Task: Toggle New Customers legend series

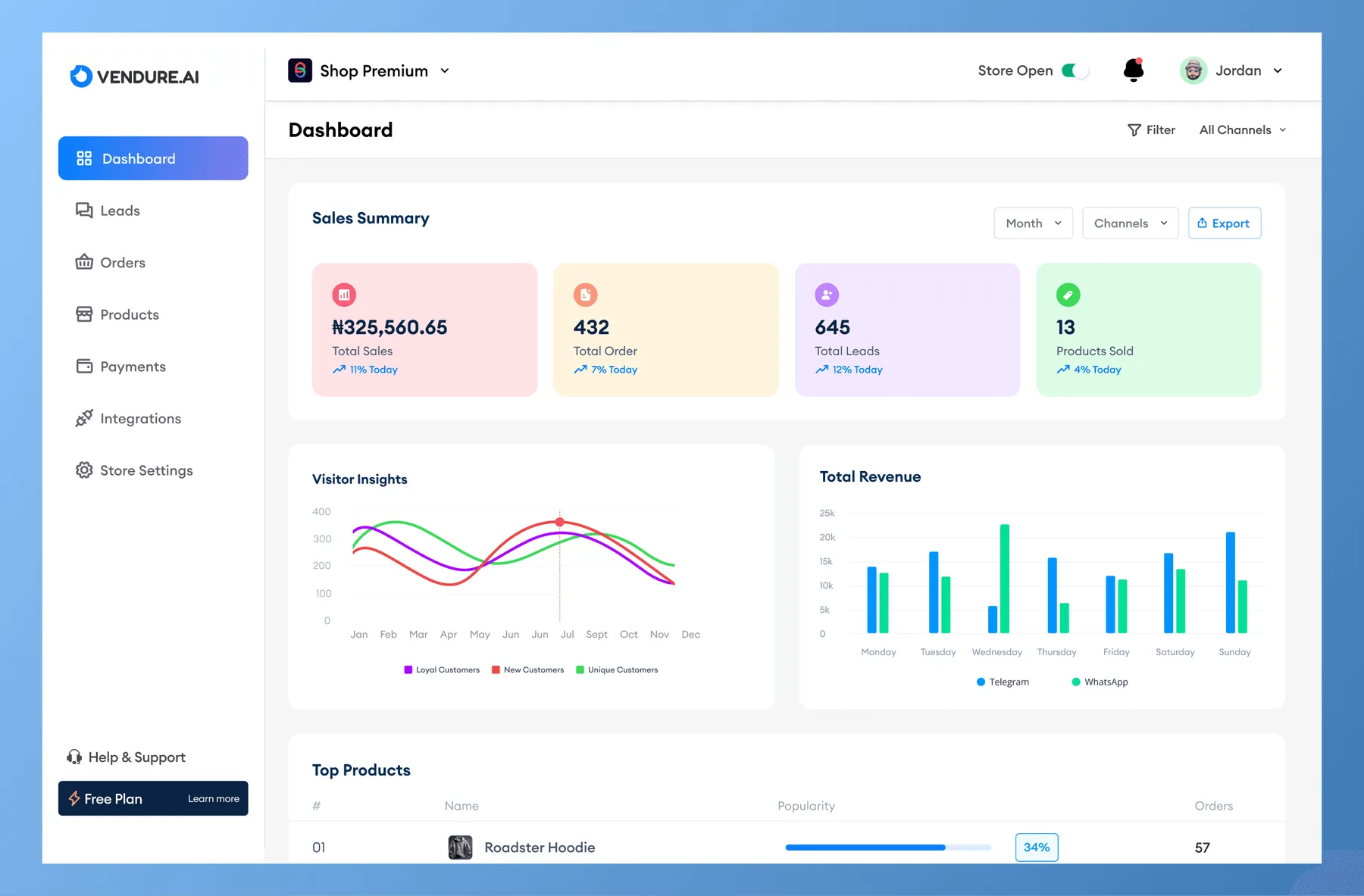Action: (527, 670)
